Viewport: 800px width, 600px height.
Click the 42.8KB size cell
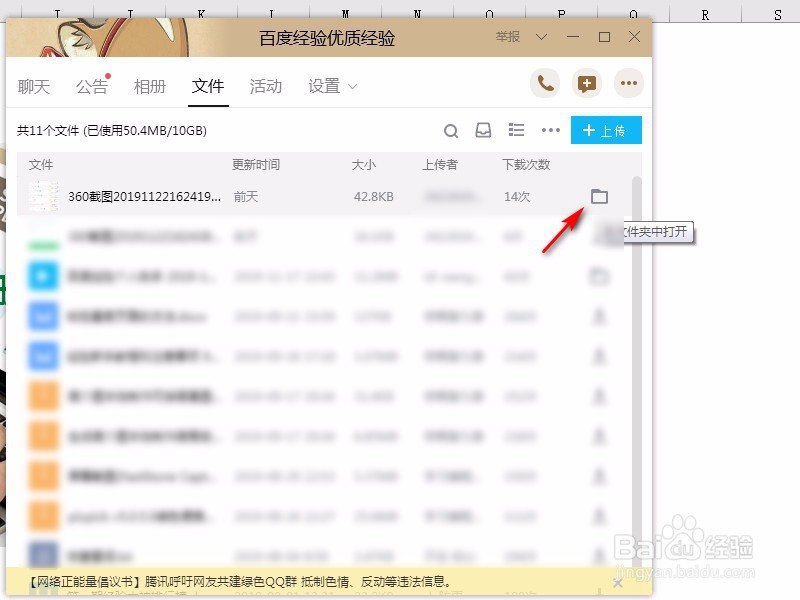pos(373,196)
